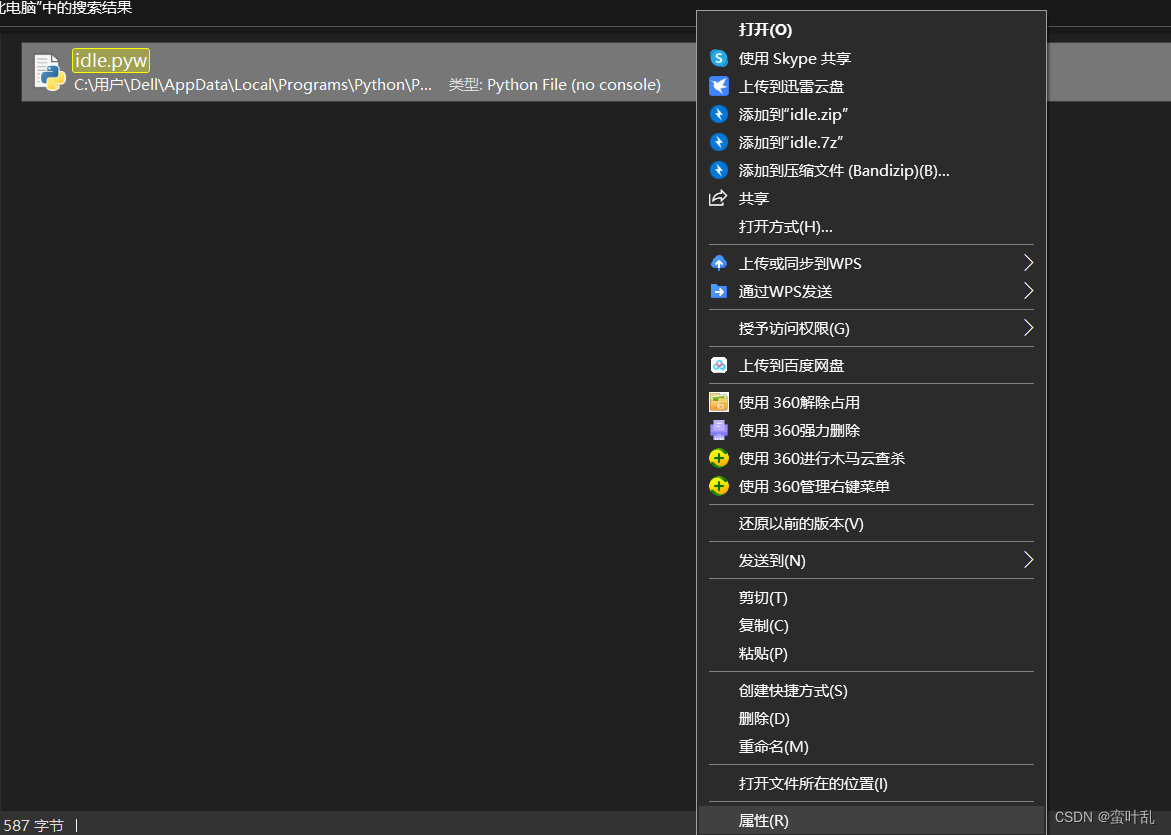Expand the 通过WPS发送 submenu
The image size is (1171, 835).
[1028, 291]
